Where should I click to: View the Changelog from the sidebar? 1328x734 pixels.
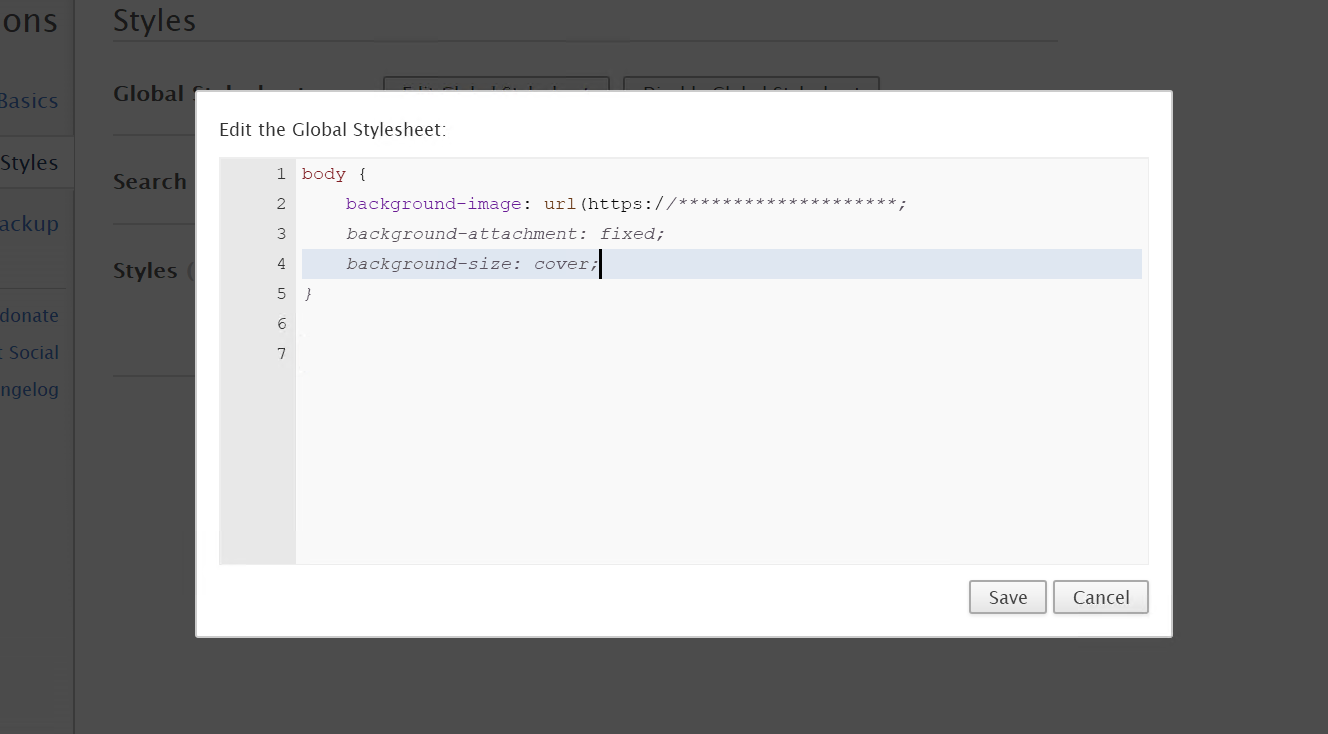(x=30, y=389)
